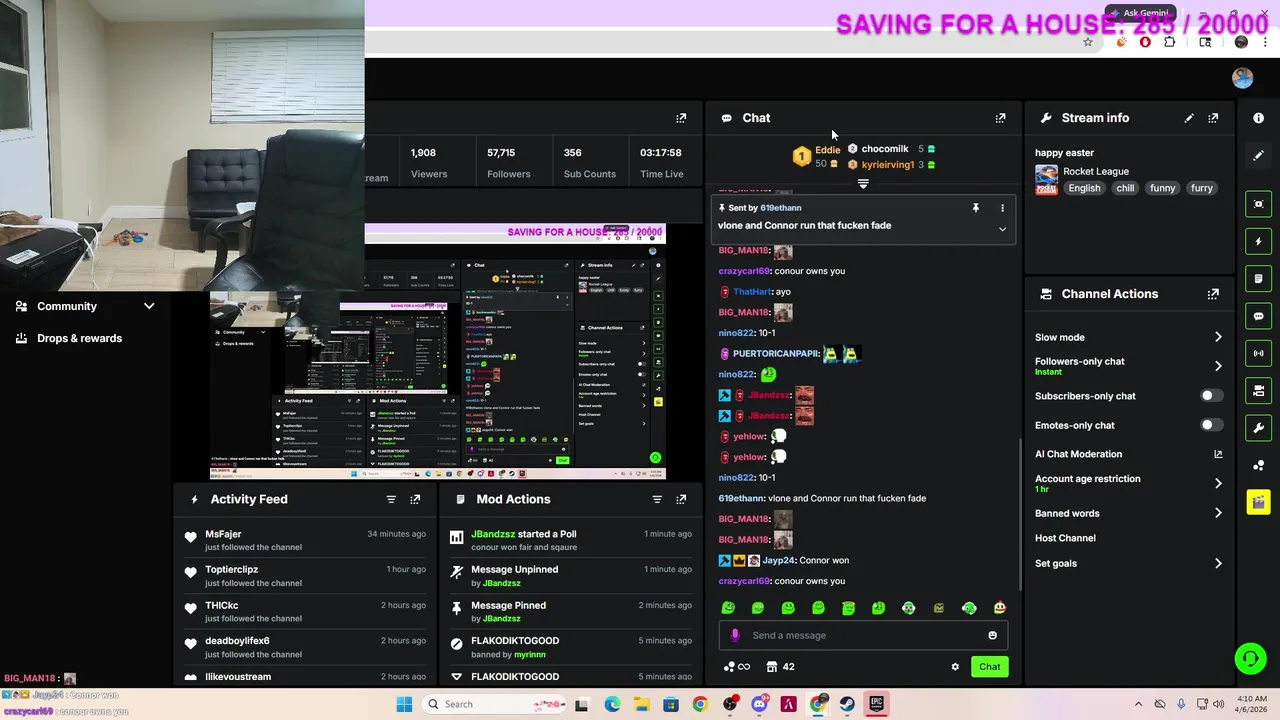The width and height of the screenshot is (1280, 720).
Task: Open the Mod Actions filter icon
Action: (x=657, y=499)
